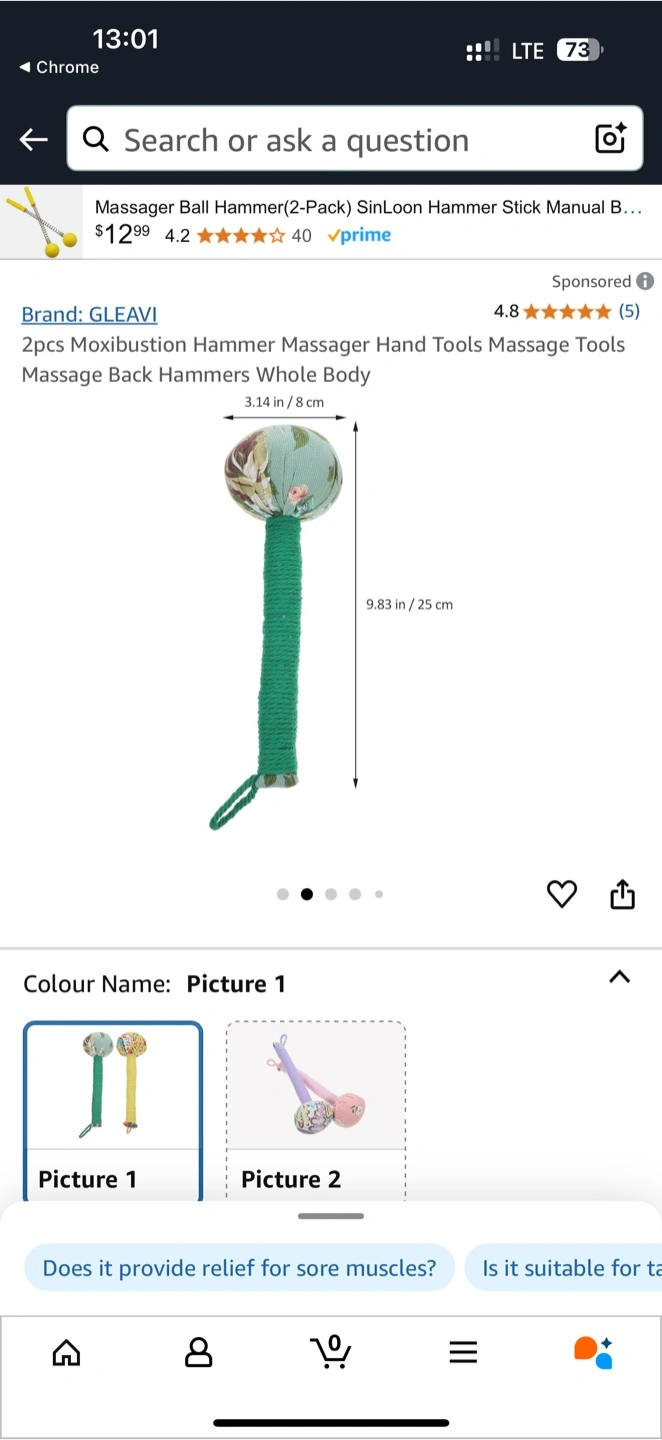
Task: Tap "Does it provide relief for sore muscles?"
Action: 240,1268
